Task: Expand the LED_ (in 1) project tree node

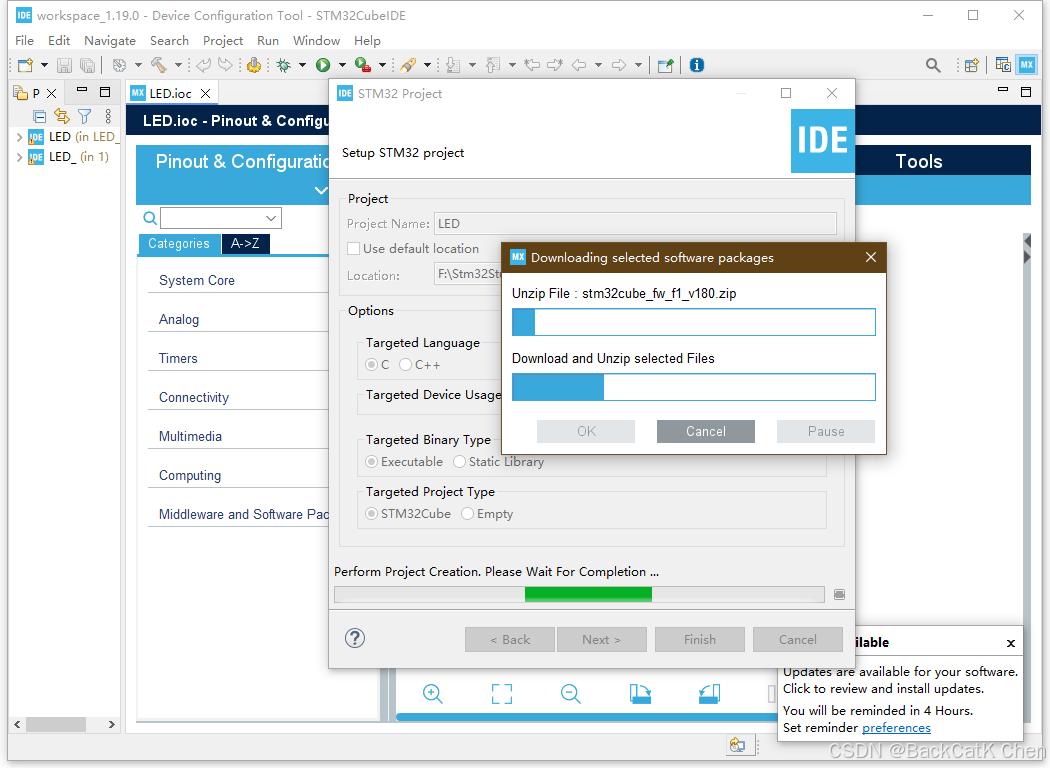Action: pos(19,157)
